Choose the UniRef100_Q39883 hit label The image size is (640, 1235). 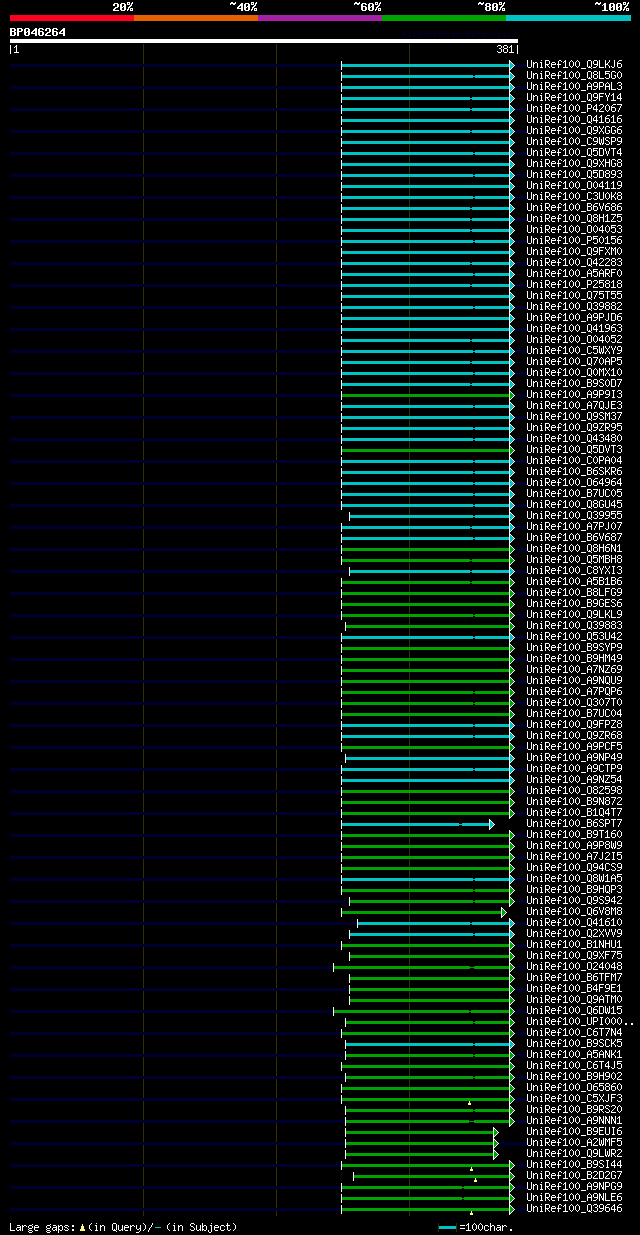coord(576,625)
